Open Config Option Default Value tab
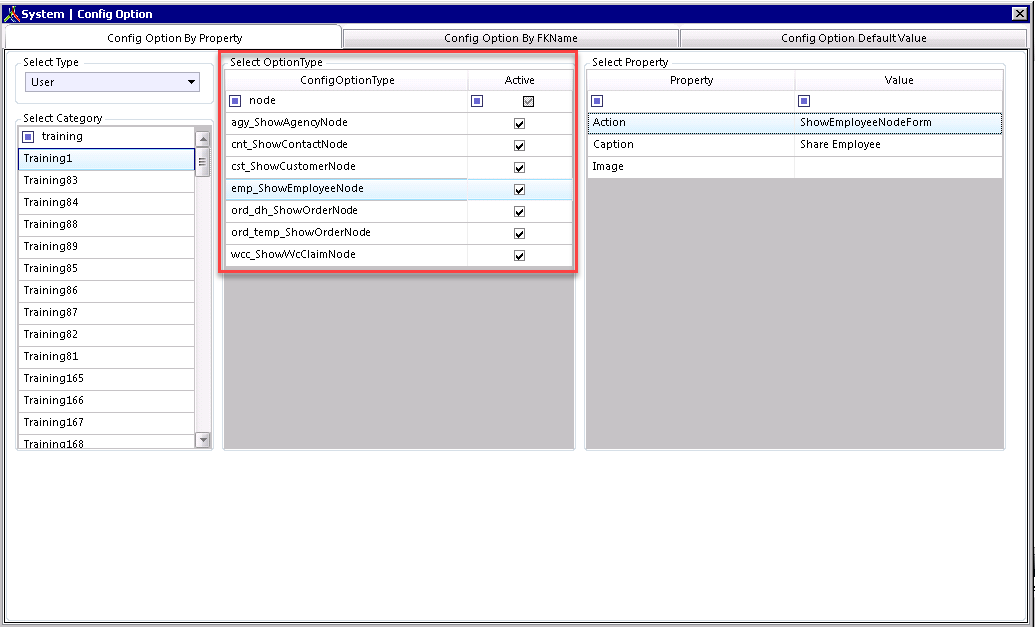The image size is (1035, 627). tap(853, 38)
